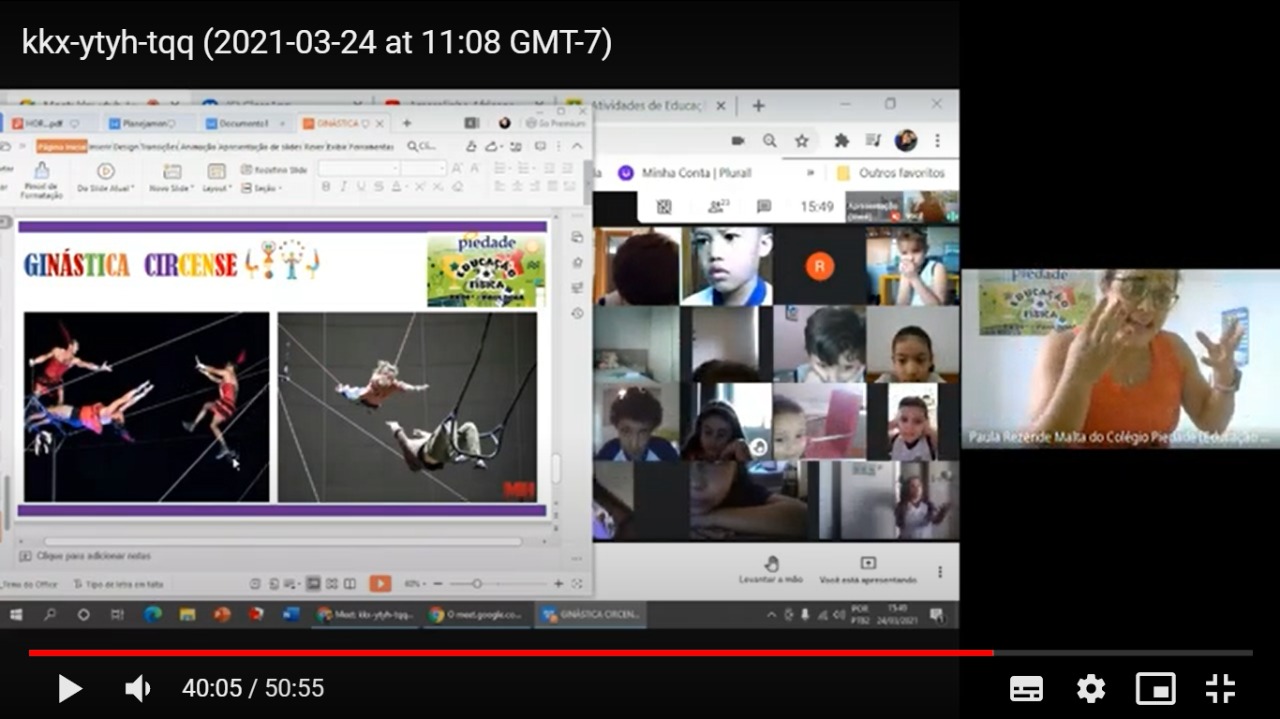Mute the YouTube video volume
Screen dimensions: 1280x719
(137, 688)
